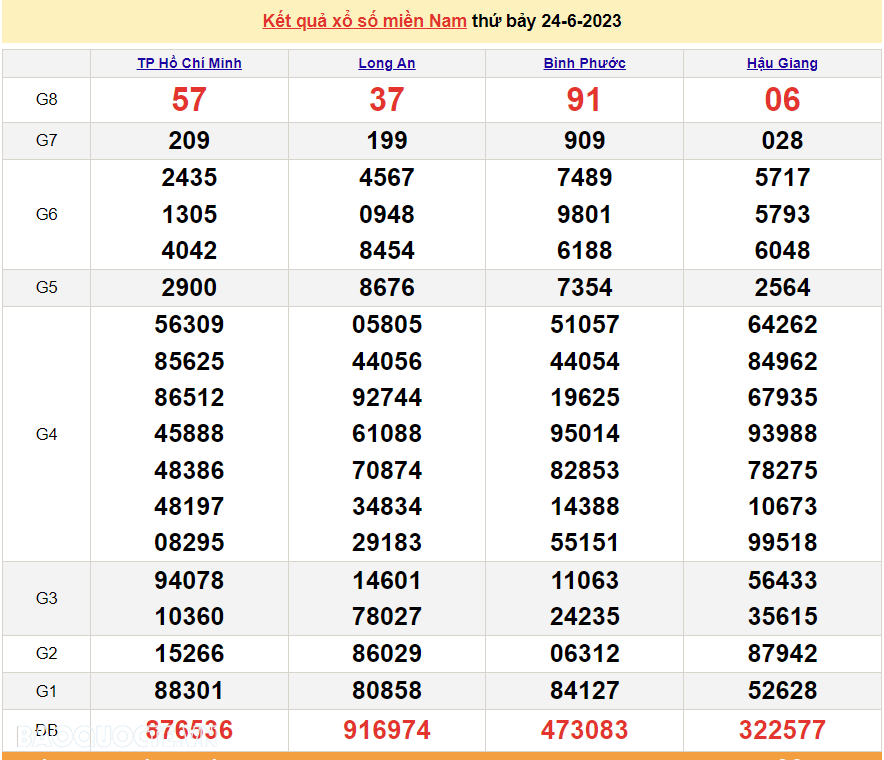Go to the Bình Phước results link
884x760 pixels.
(584, 63)
